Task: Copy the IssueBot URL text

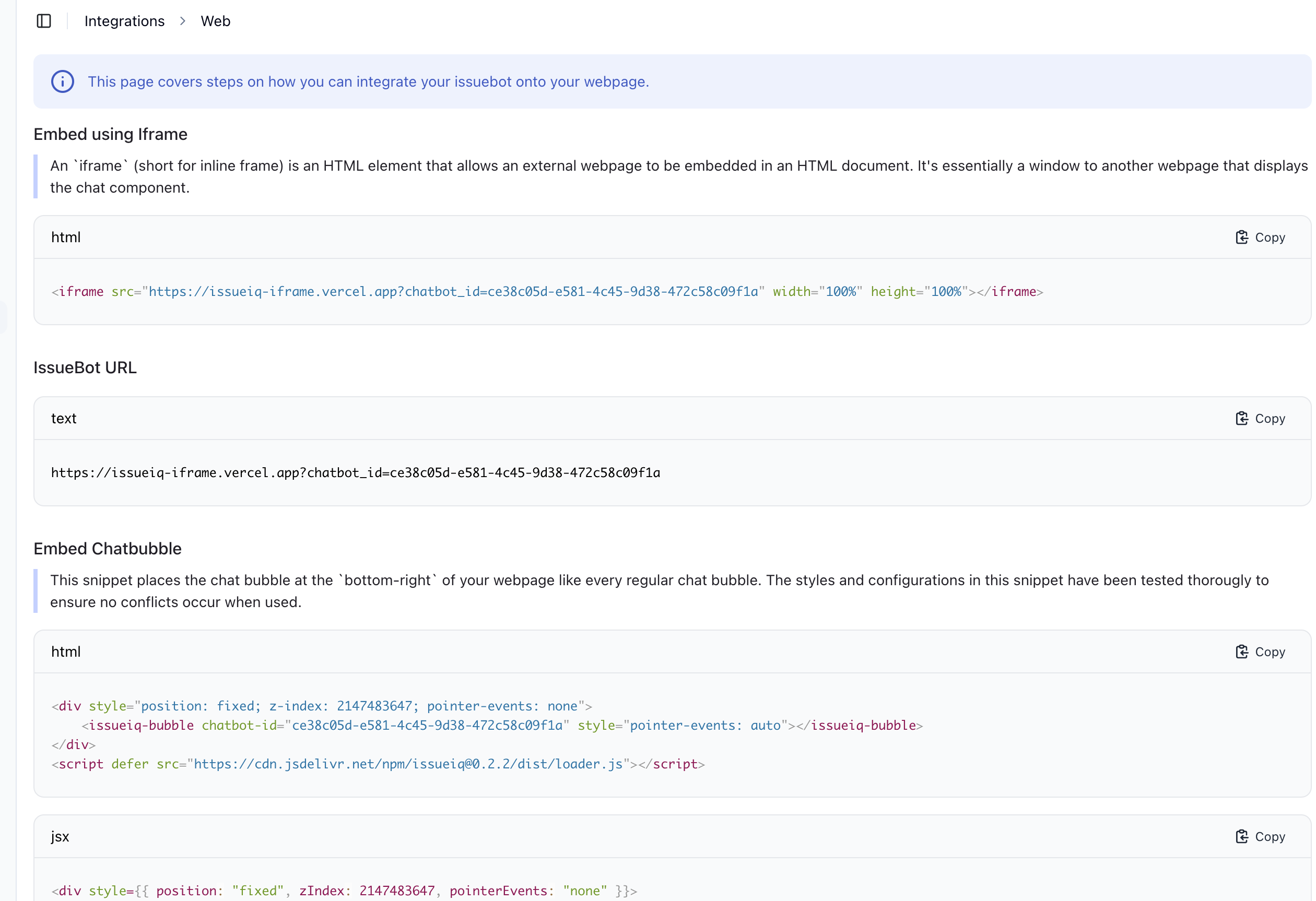Action: (1260, 418)
